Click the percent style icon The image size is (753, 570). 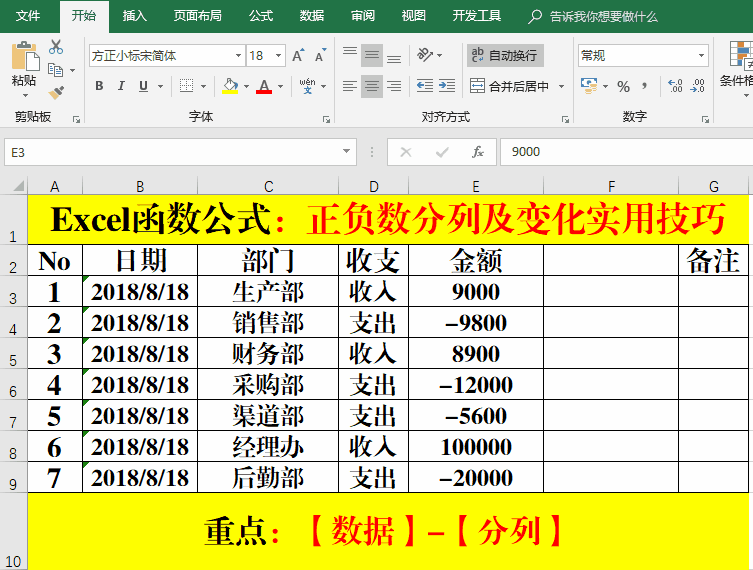(623, 86)
